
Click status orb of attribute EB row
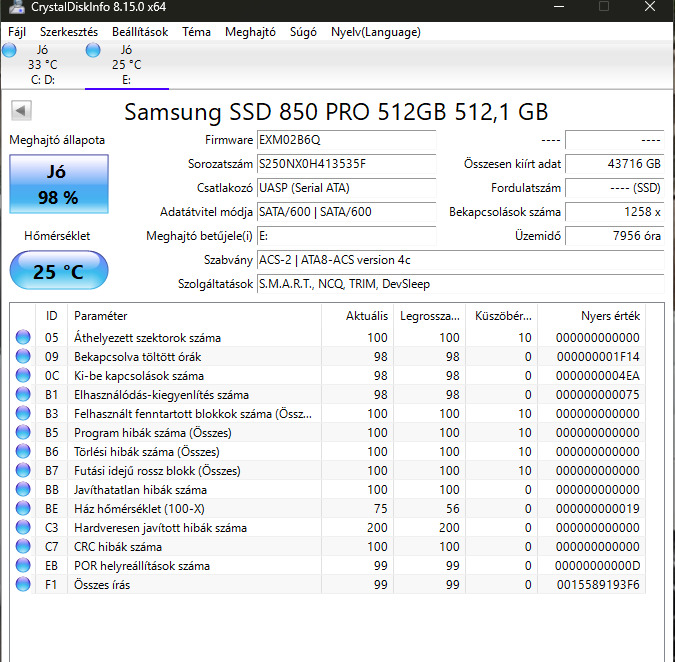[23, 565]
